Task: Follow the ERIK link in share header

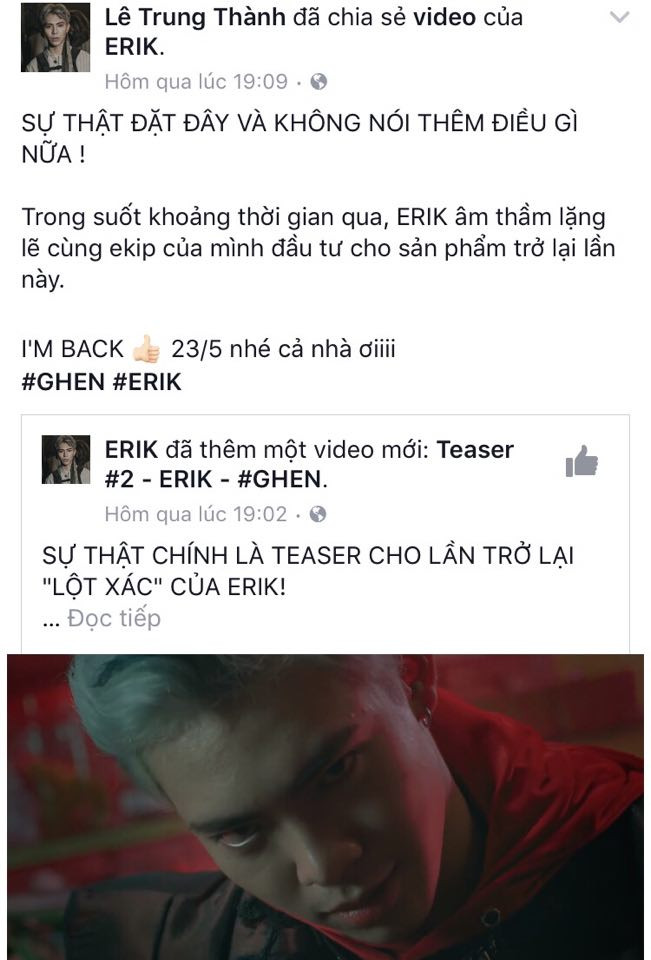Action: [x=132, y=48]
